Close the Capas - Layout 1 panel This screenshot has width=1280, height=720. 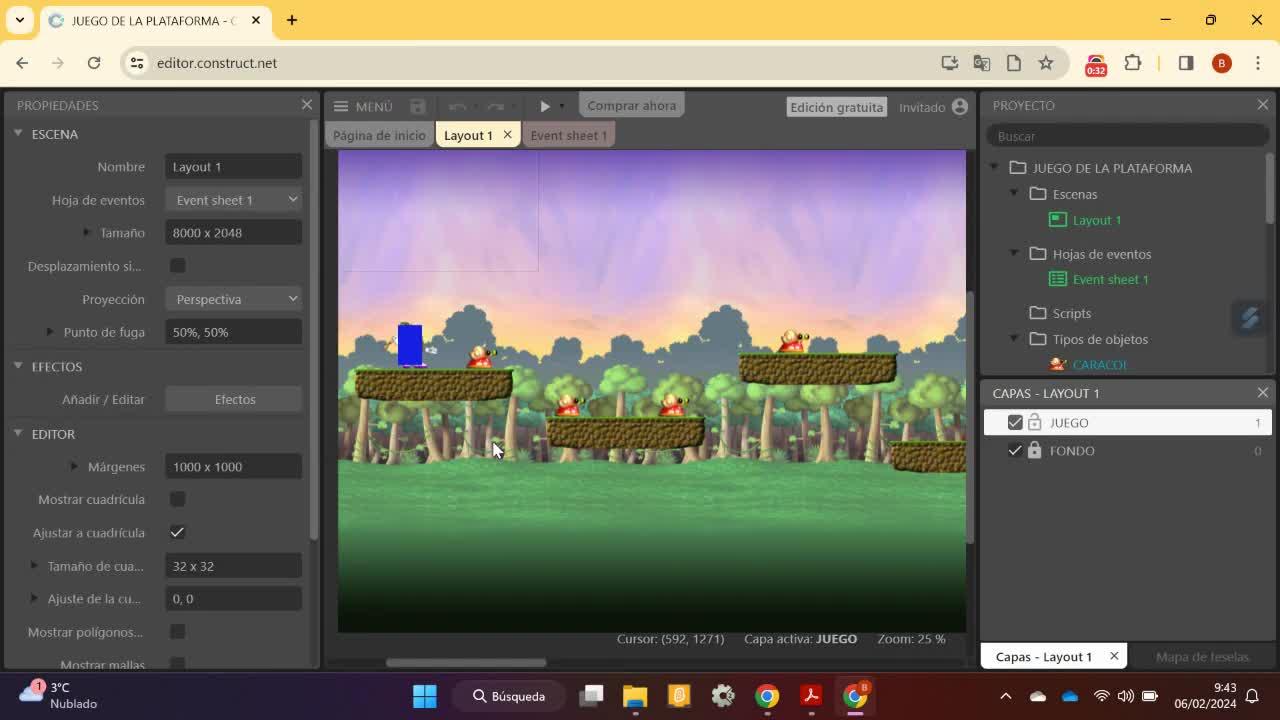point(1263,393)
